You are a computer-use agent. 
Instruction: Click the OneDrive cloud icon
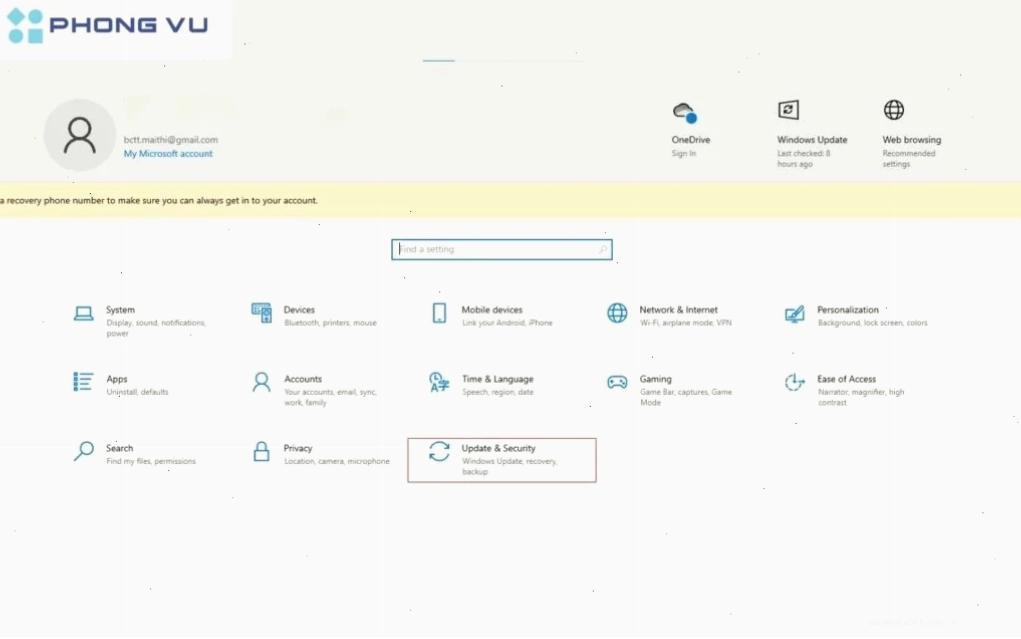(x=684, y=113)
